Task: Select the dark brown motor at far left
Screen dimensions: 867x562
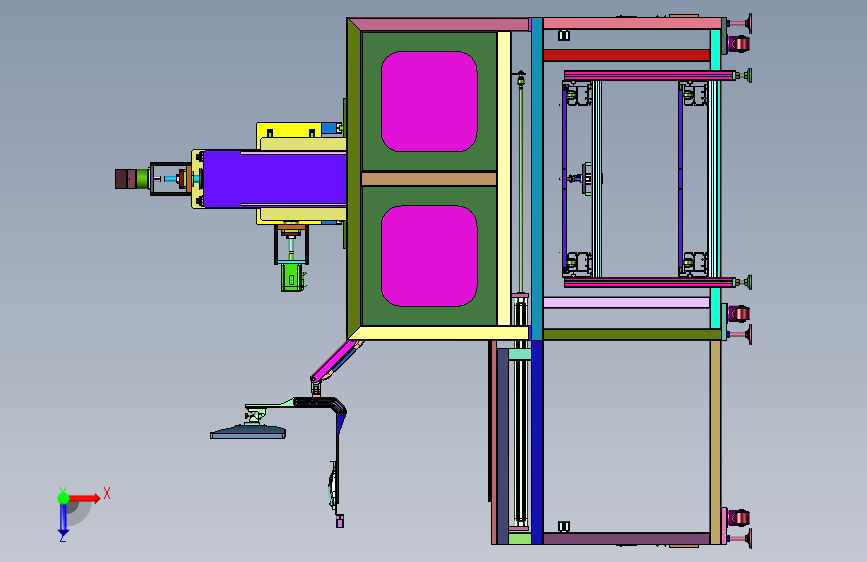Action: (x=126, y=179)
